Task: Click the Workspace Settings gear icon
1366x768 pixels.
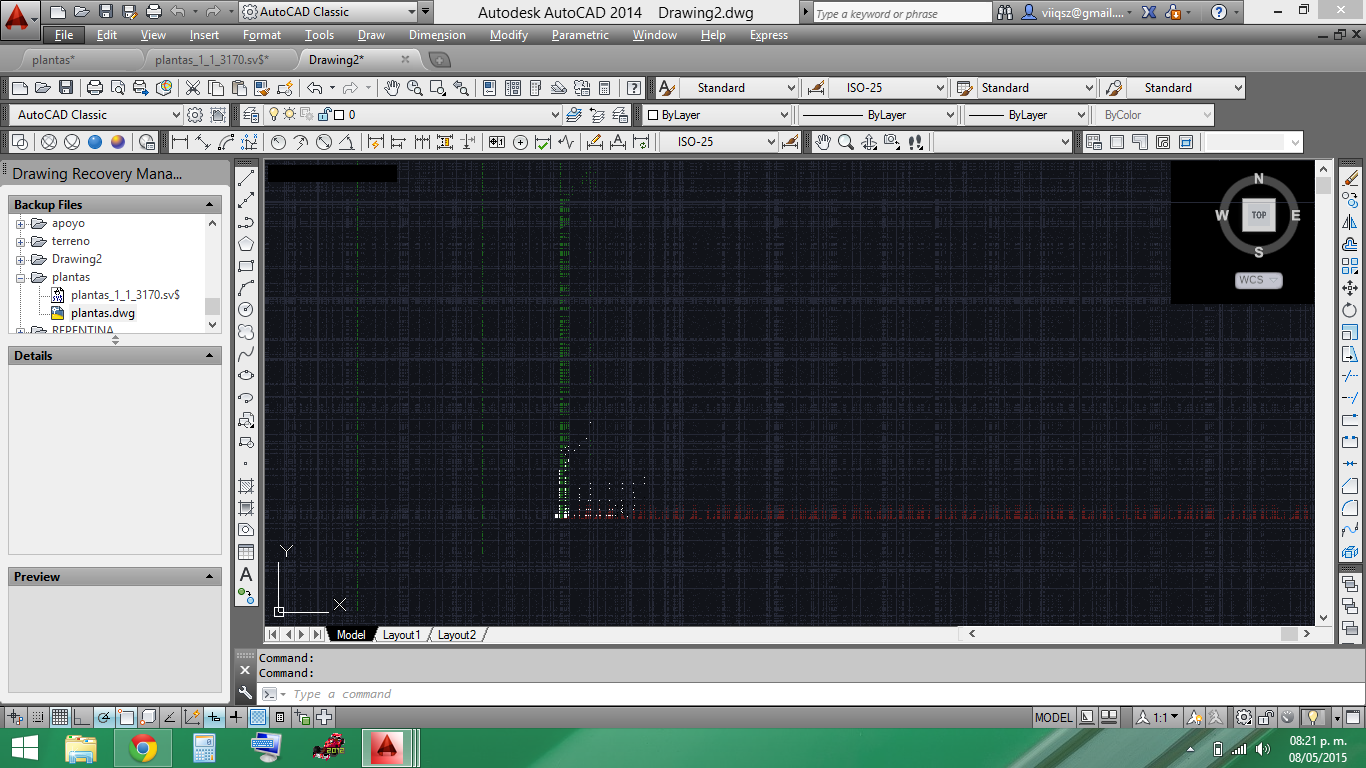Action: coord(195,115)
